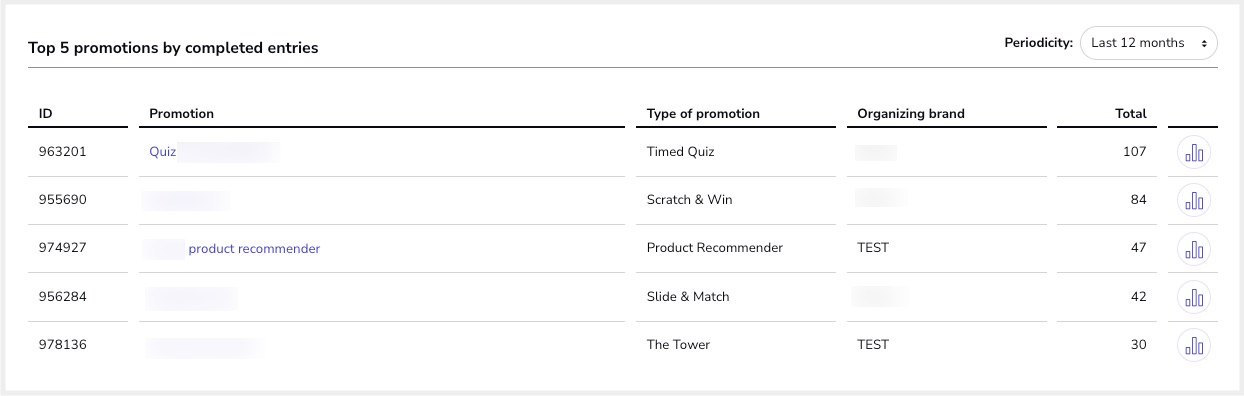Screen dimensions: 1244x396
Task: Select the Timed Quiz type cell
Action: tap(681, 152)
